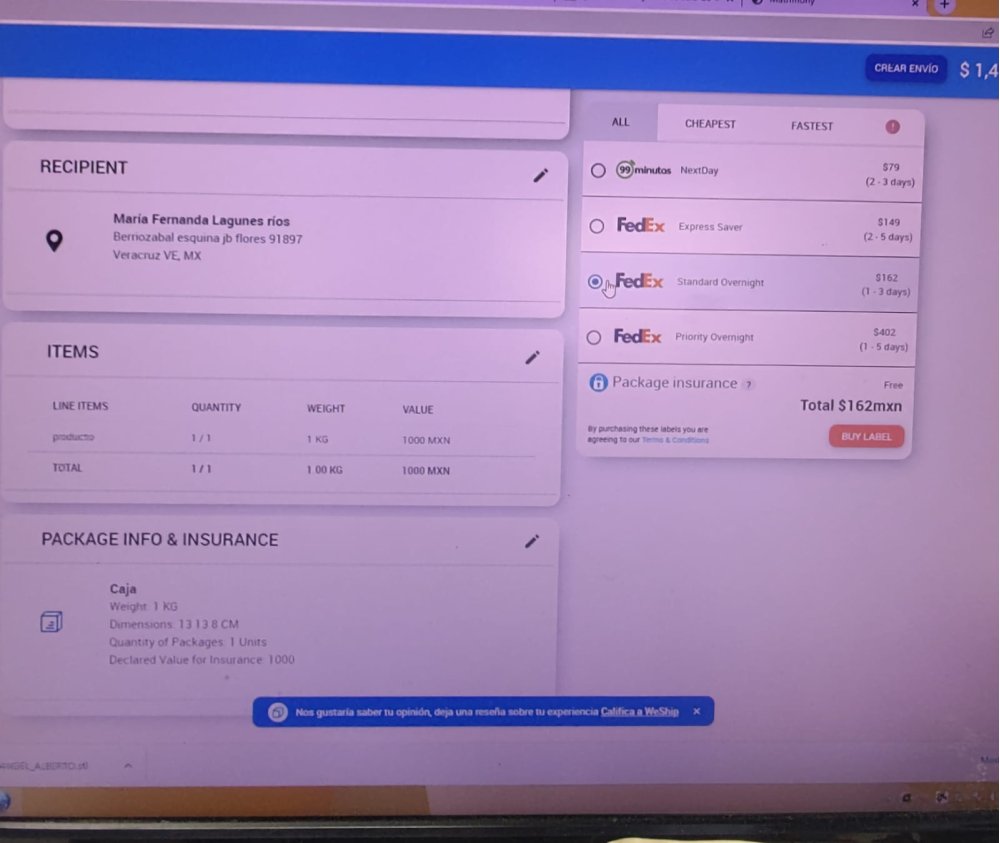Pick the FedEx Priority Overnight radio option
This screenshot has width=1000, height=843.
[x=594, y=337]
